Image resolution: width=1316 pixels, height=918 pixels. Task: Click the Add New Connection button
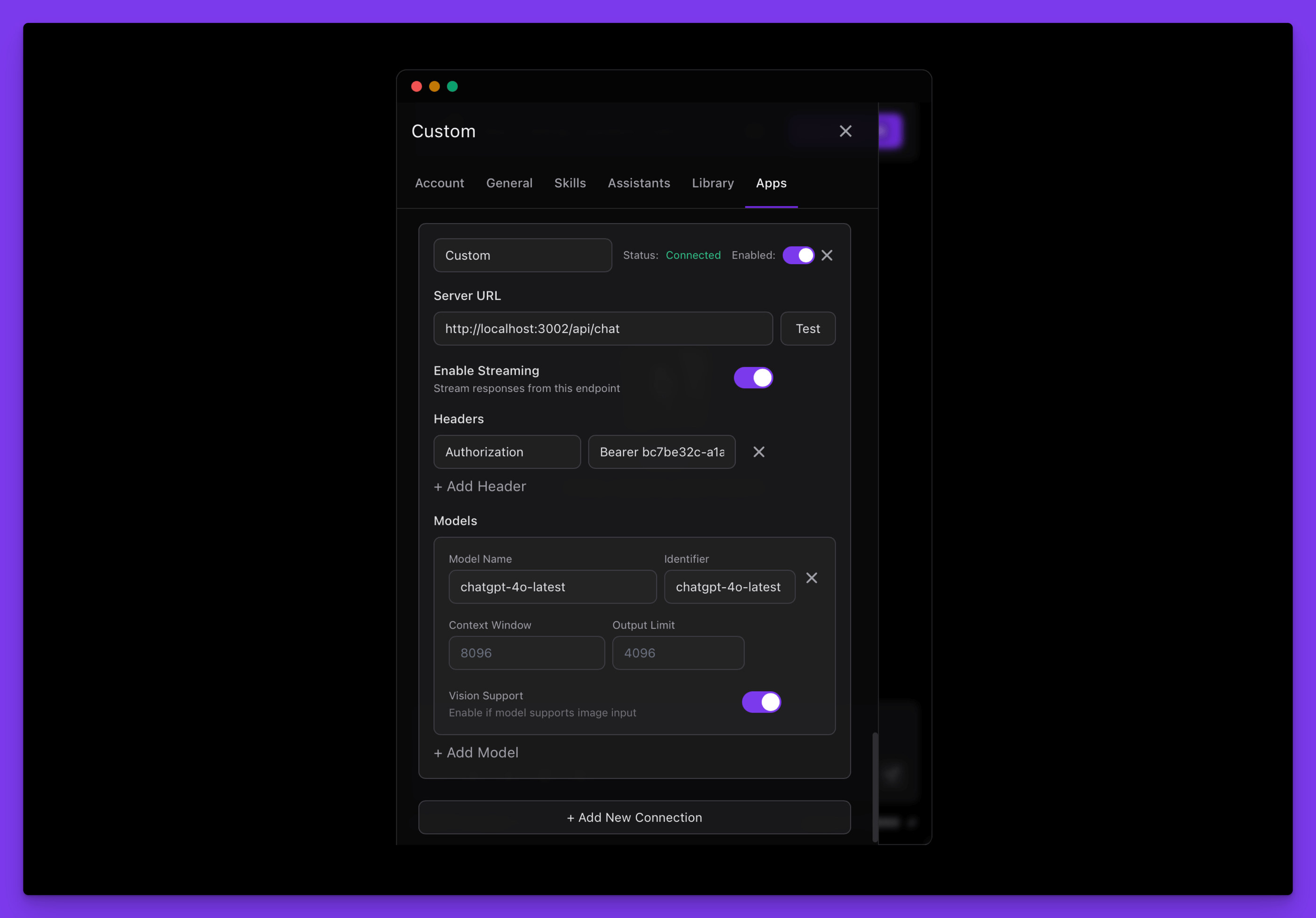(634, 818)
